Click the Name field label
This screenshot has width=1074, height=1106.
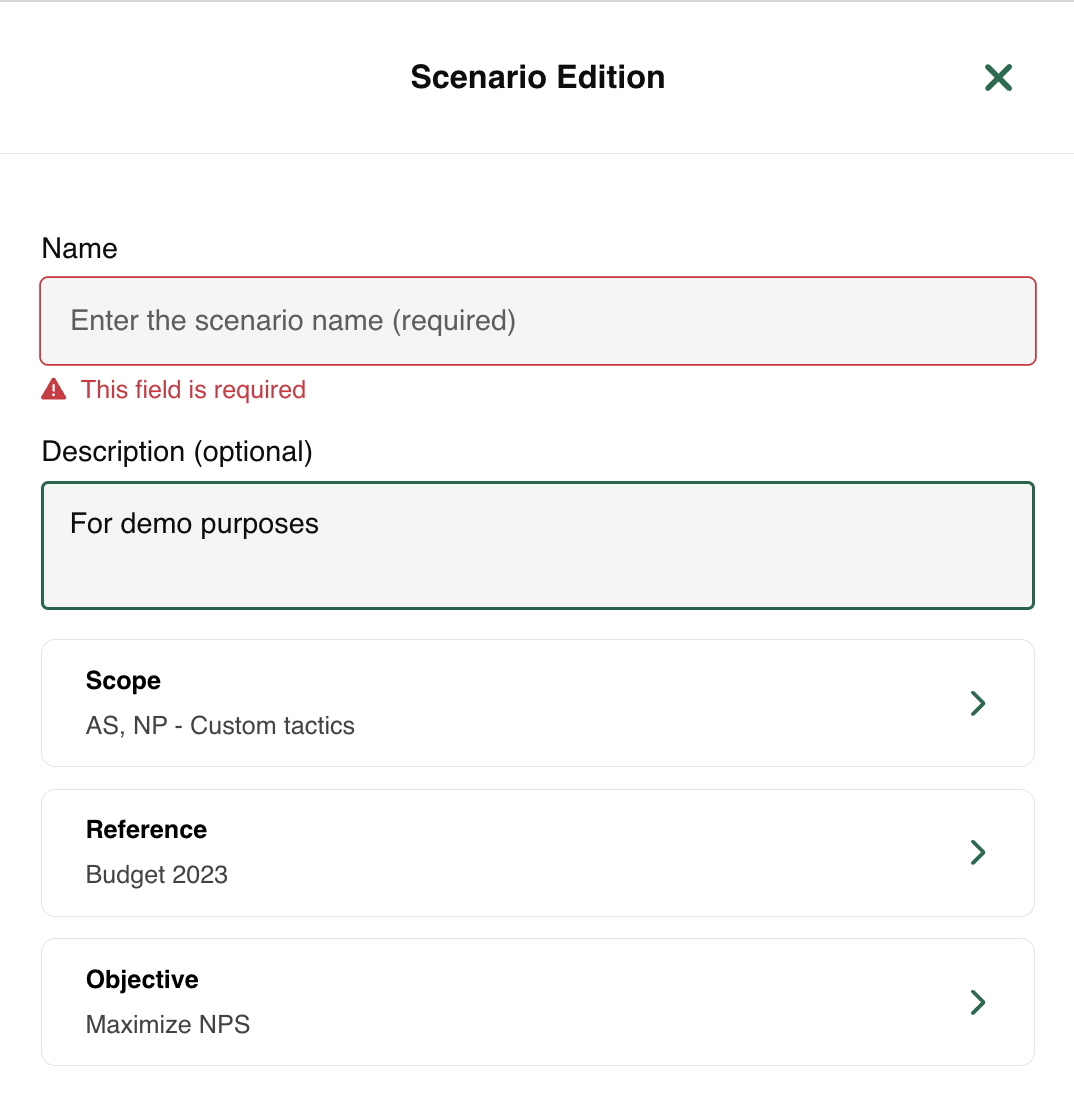pos(80,248)
